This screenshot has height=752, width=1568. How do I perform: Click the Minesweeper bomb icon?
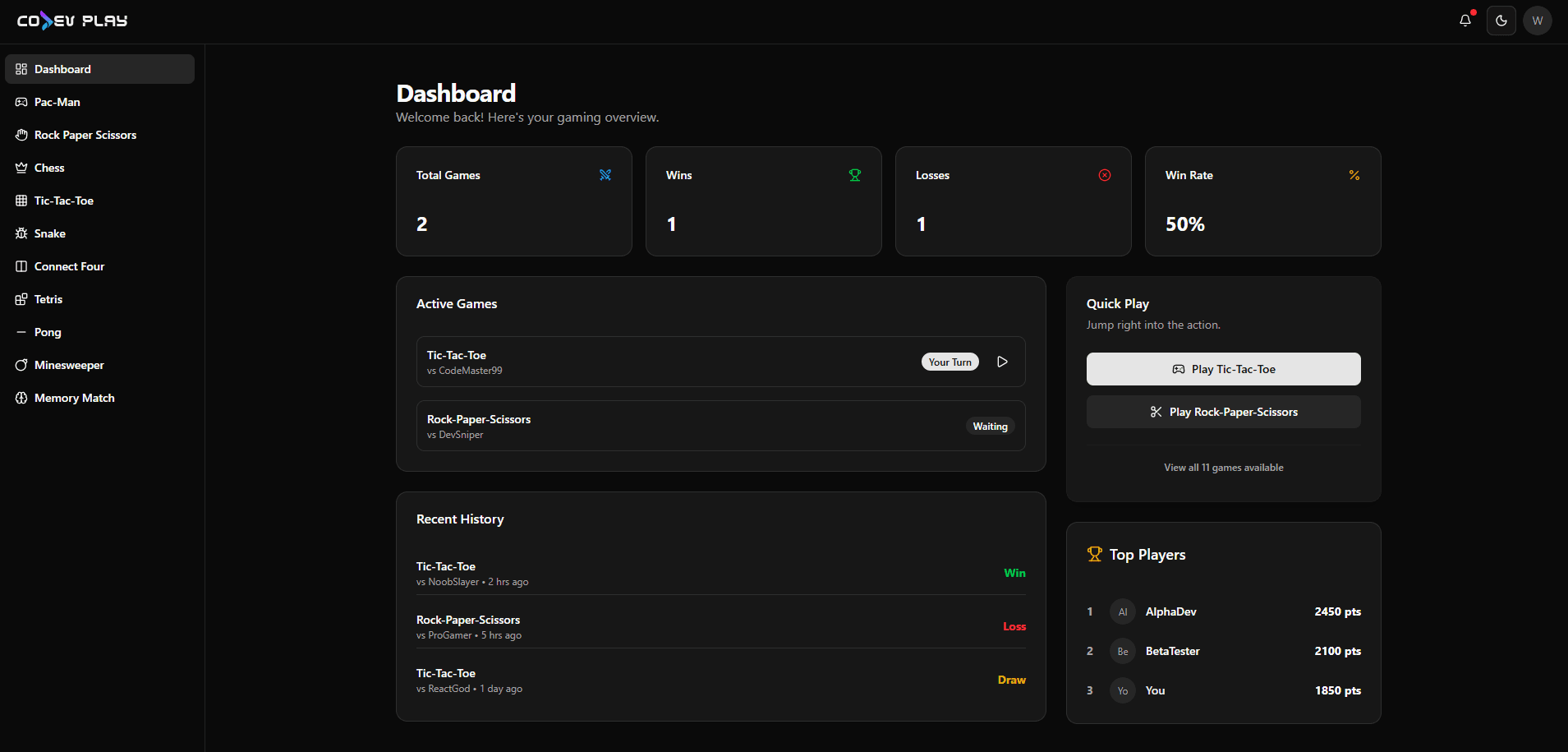coord(21,365)
